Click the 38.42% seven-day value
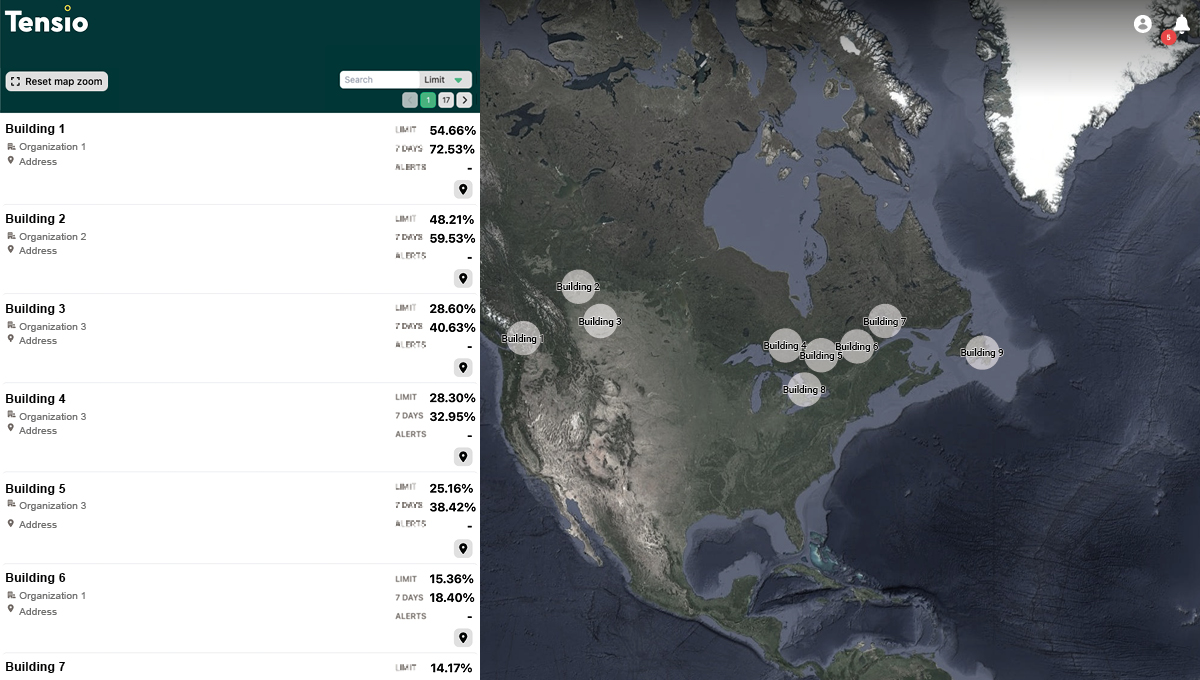 (452, 507)
